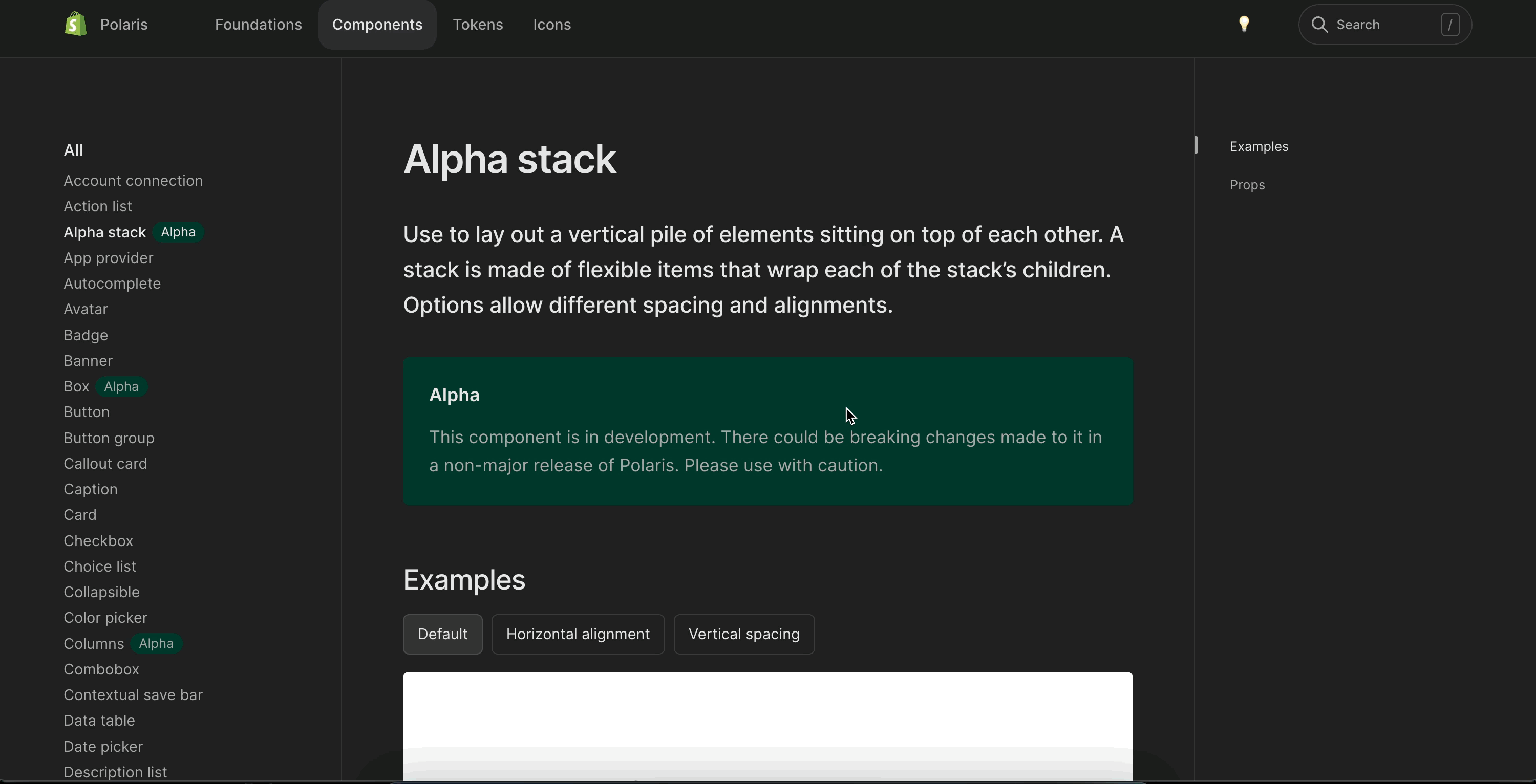Open the Box component page
This screenshot has width=1536, height=784.
pos(76,386)
